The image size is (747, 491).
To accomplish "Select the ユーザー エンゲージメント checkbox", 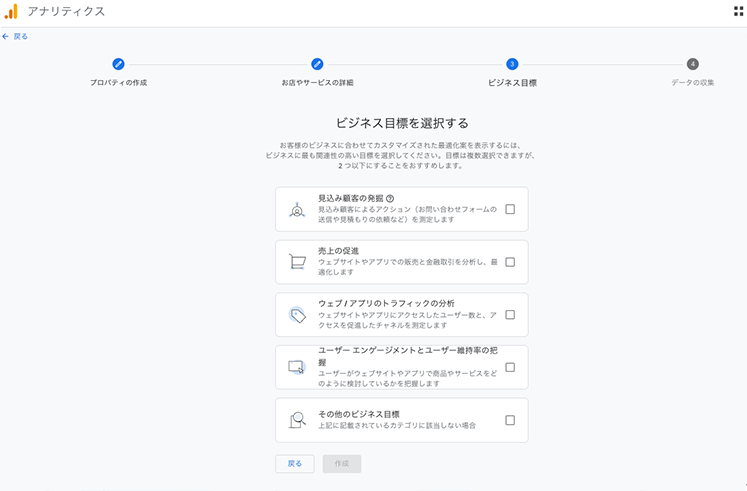I will click(510, 367).
